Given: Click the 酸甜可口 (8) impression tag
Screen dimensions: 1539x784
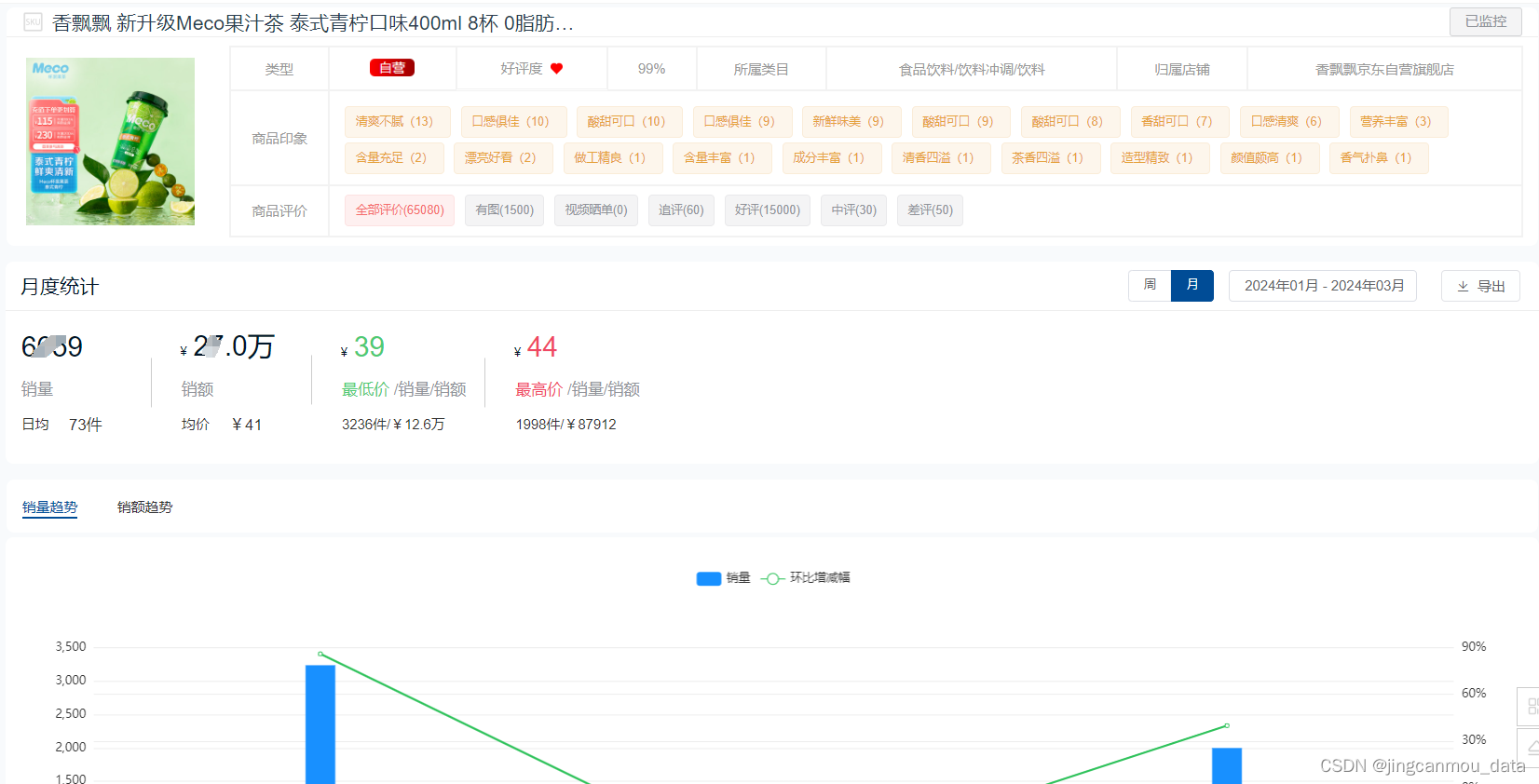Looking at the screenshot, I should [x=1070, y=122].
